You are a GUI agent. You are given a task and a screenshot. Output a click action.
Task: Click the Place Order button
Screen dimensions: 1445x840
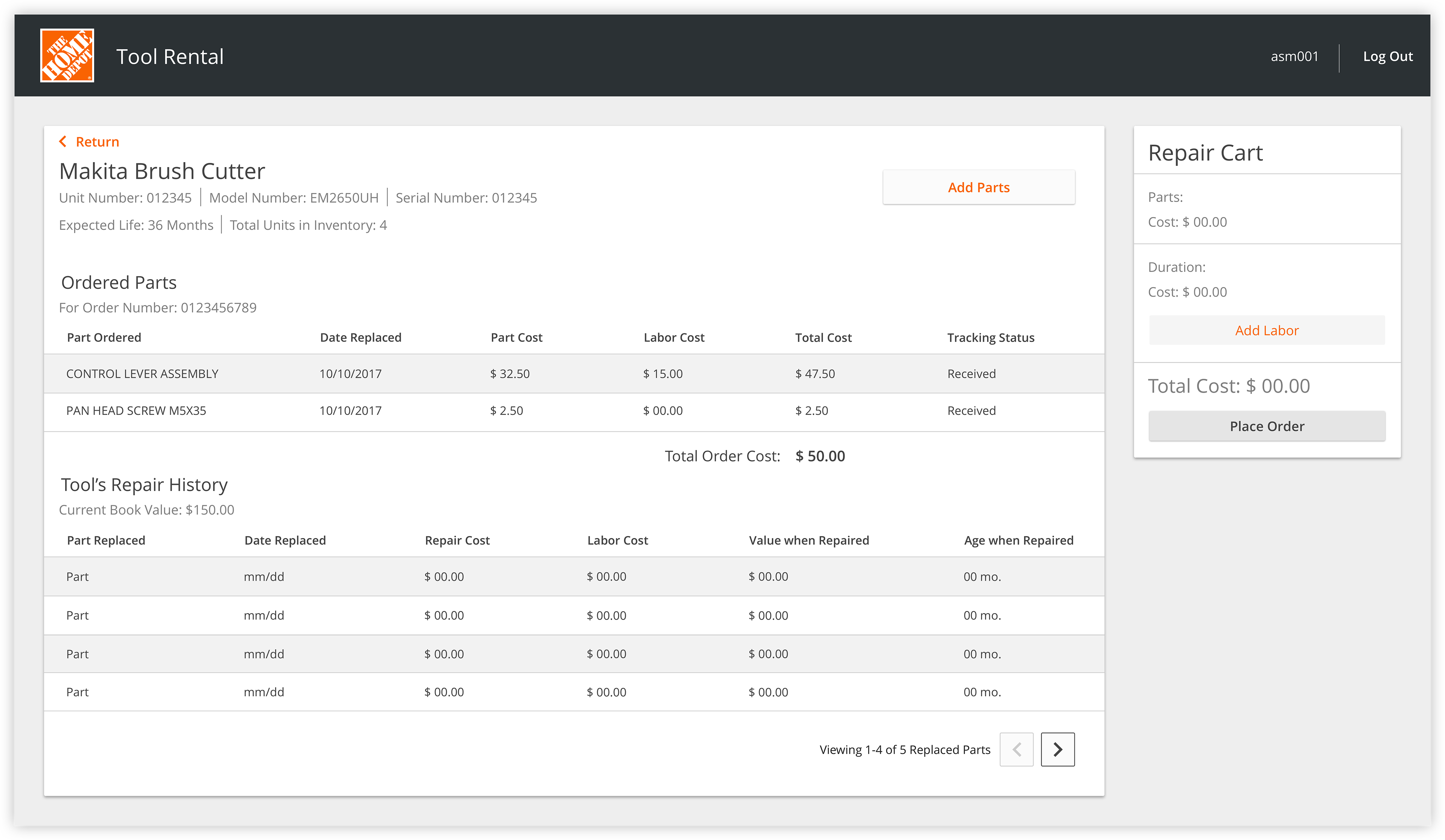(1267, 426)
